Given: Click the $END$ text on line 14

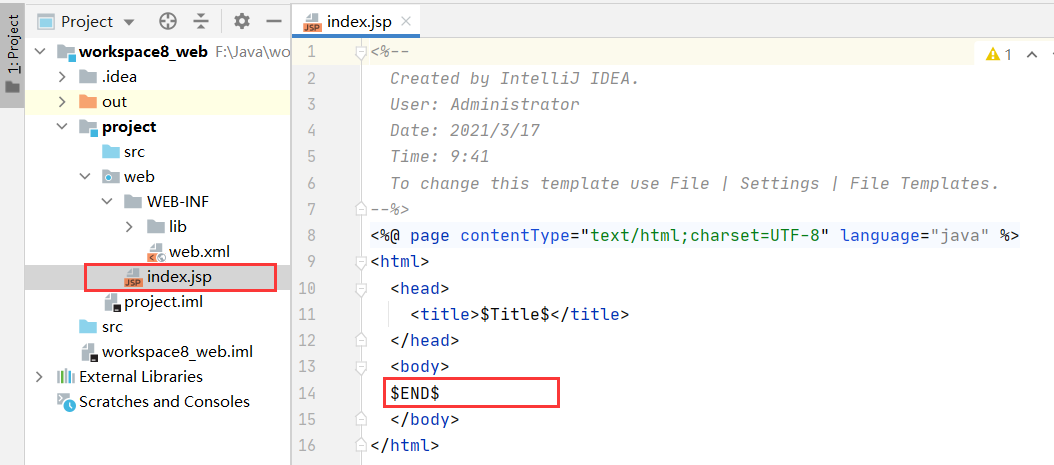Looking at the screenshot, I should tap(415, 393).
